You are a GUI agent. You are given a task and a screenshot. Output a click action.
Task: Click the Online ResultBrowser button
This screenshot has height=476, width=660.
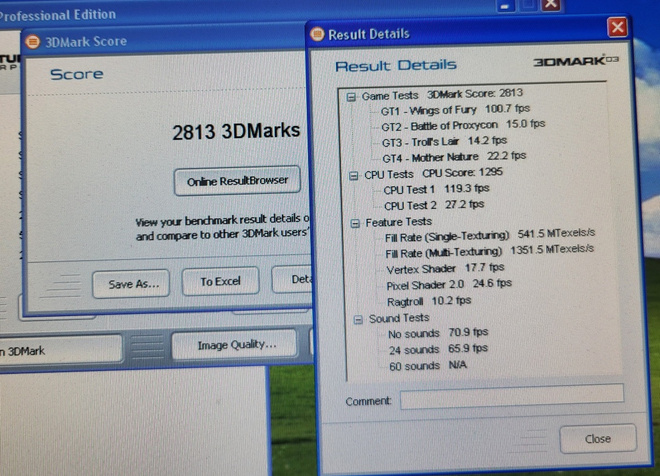click(x=237, y=181)
